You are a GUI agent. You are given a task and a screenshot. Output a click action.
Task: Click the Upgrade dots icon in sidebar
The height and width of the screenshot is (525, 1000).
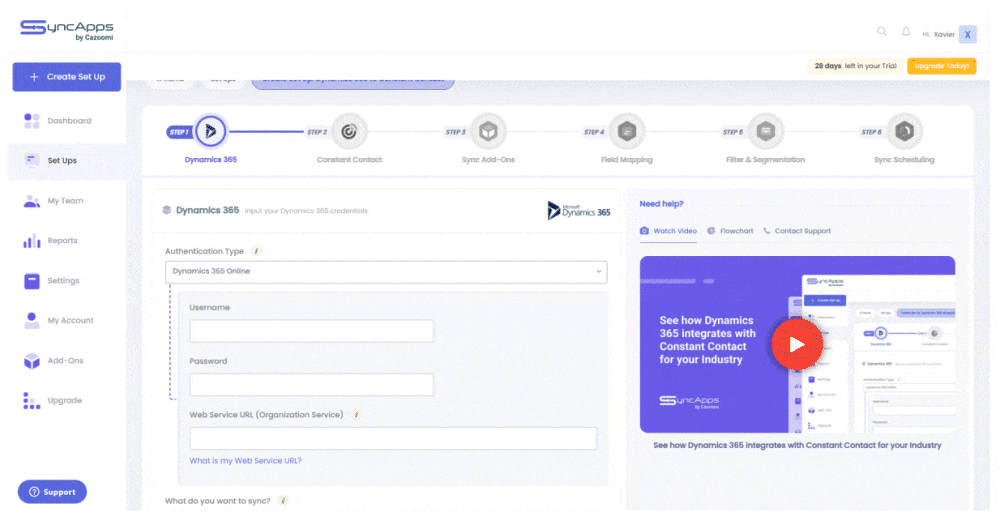point(32,401)
